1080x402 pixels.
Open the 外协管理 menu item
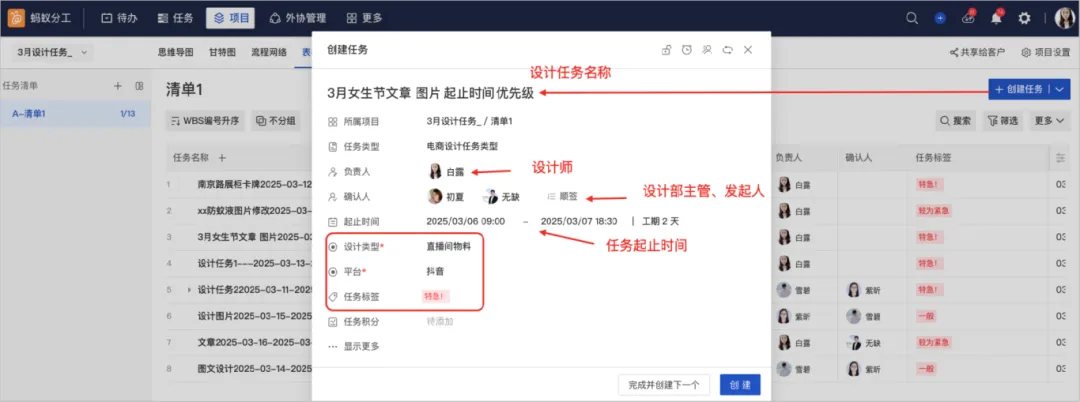pyautogui.click(x=298, y=19)
